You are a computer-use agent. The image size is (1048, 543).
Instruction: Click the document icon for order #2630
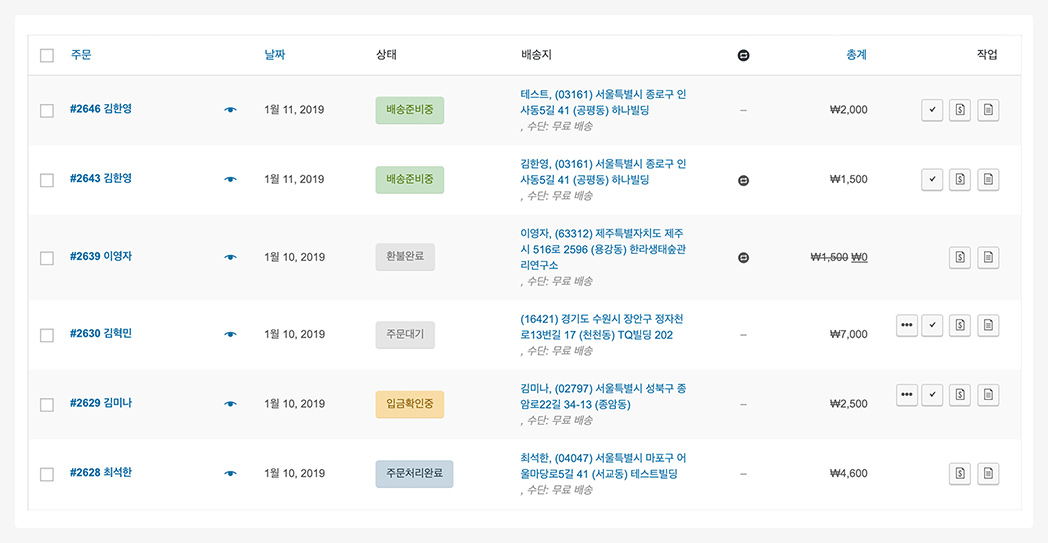pyautogui.click(x=989, y=325)
